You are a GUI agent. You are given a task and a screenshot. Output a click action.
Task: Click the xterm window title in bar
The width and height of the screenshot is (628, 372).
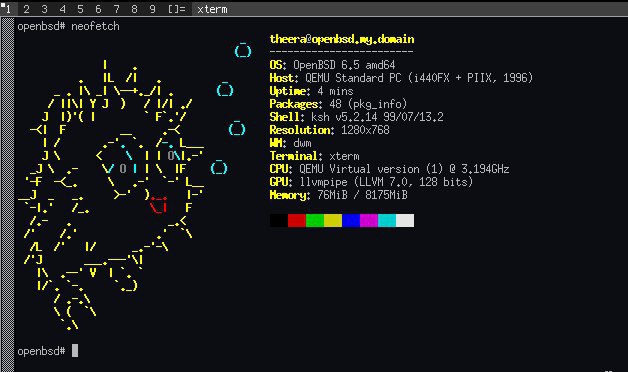click(212, 9)
